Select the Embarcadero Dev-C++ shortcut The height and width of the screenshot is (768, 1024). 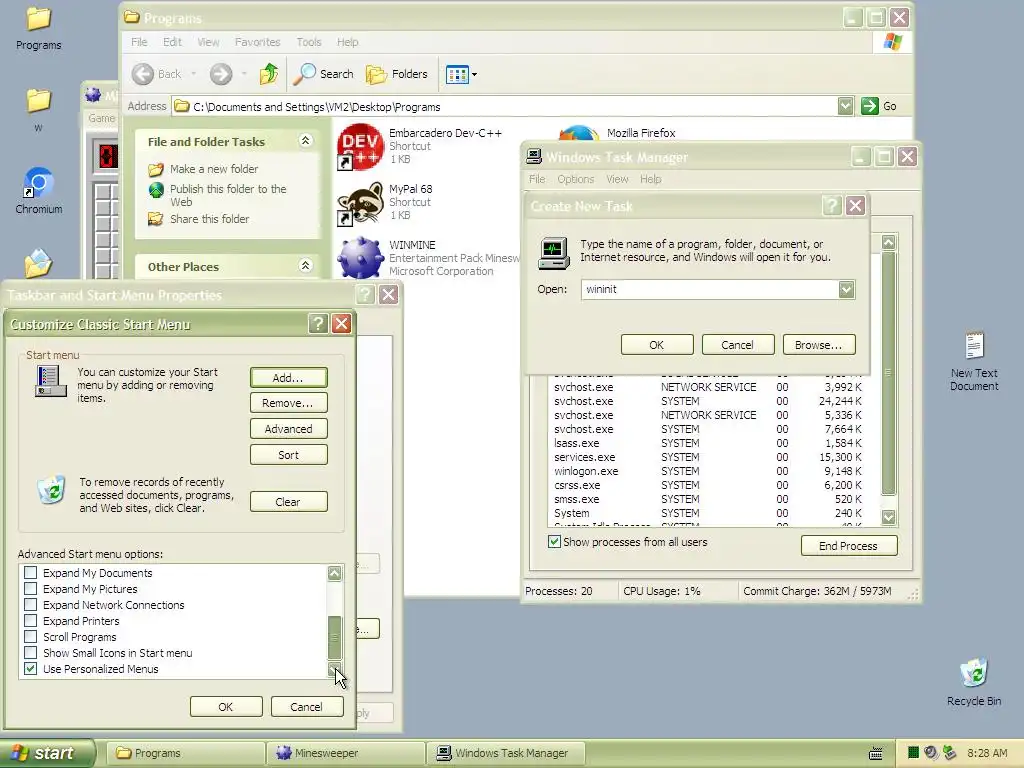[359, 146]
